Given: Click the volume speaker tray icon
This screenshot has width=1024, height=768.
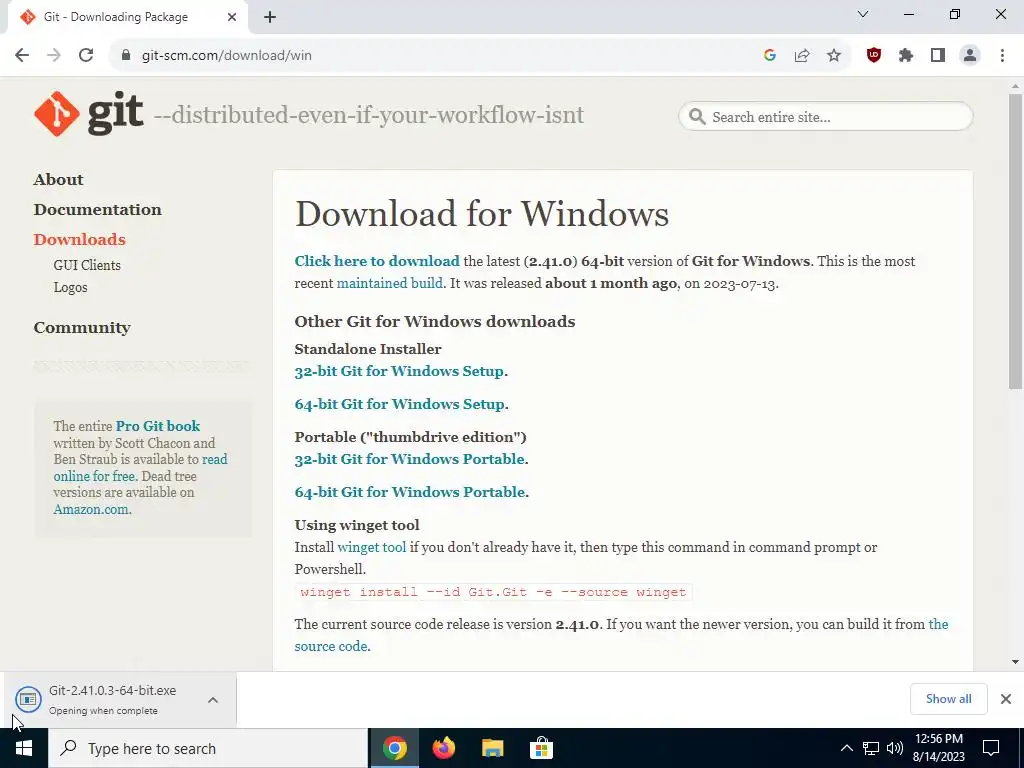Looking at the screenshot, I should pyautogui.click(x=895, y=748).
